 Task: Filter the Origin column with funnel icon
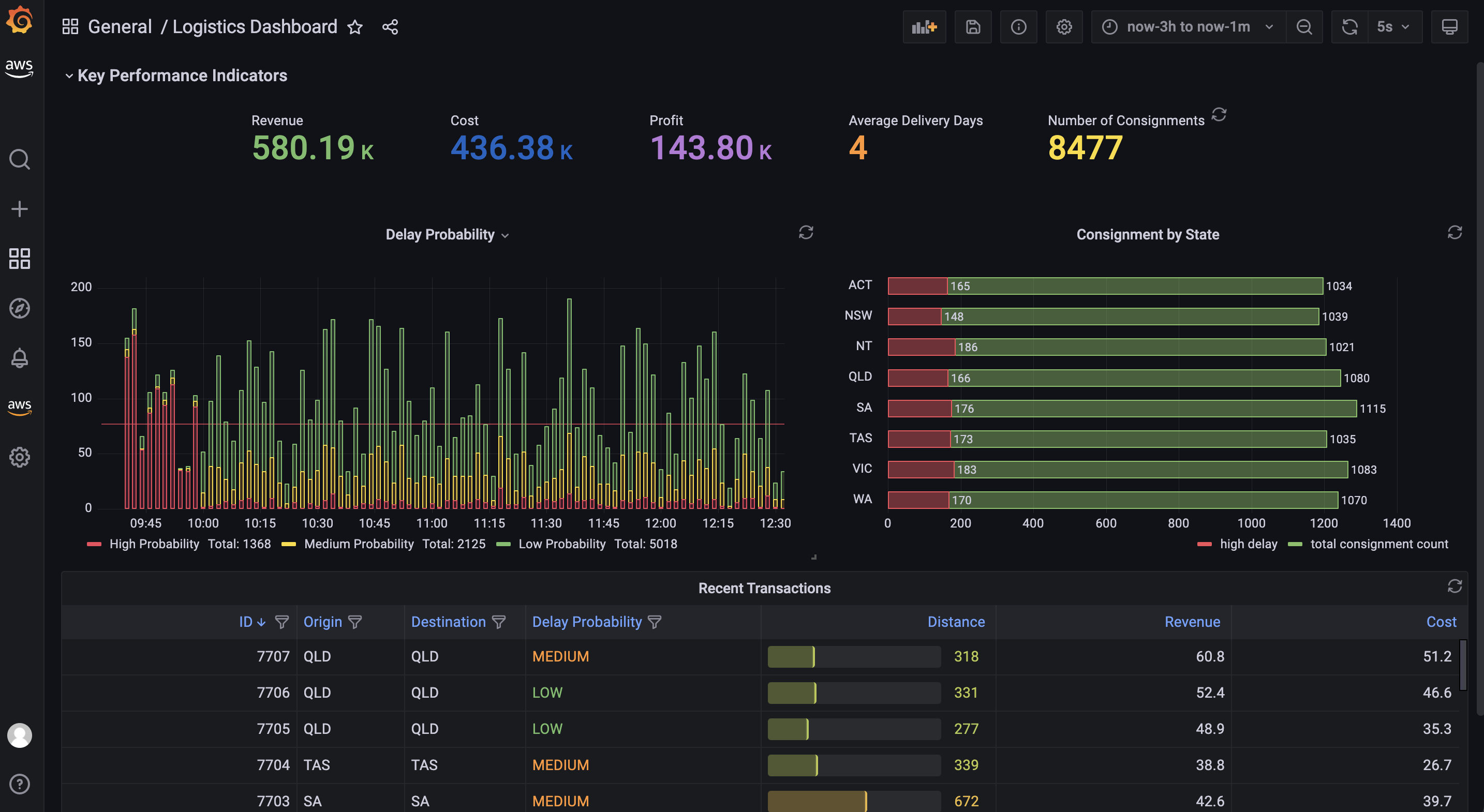point(355,622)
